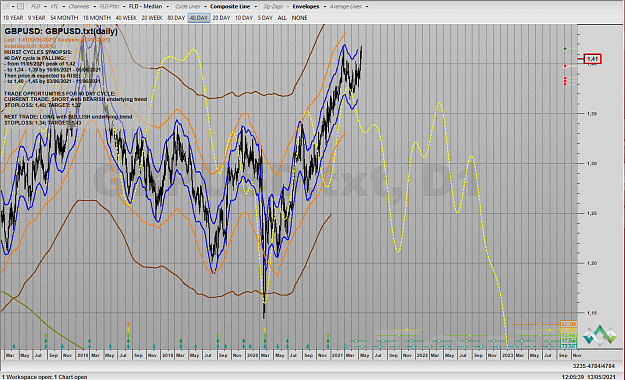Click the green 43,4w cycle label
Viewport: 625px width, 380px height.
568,335
